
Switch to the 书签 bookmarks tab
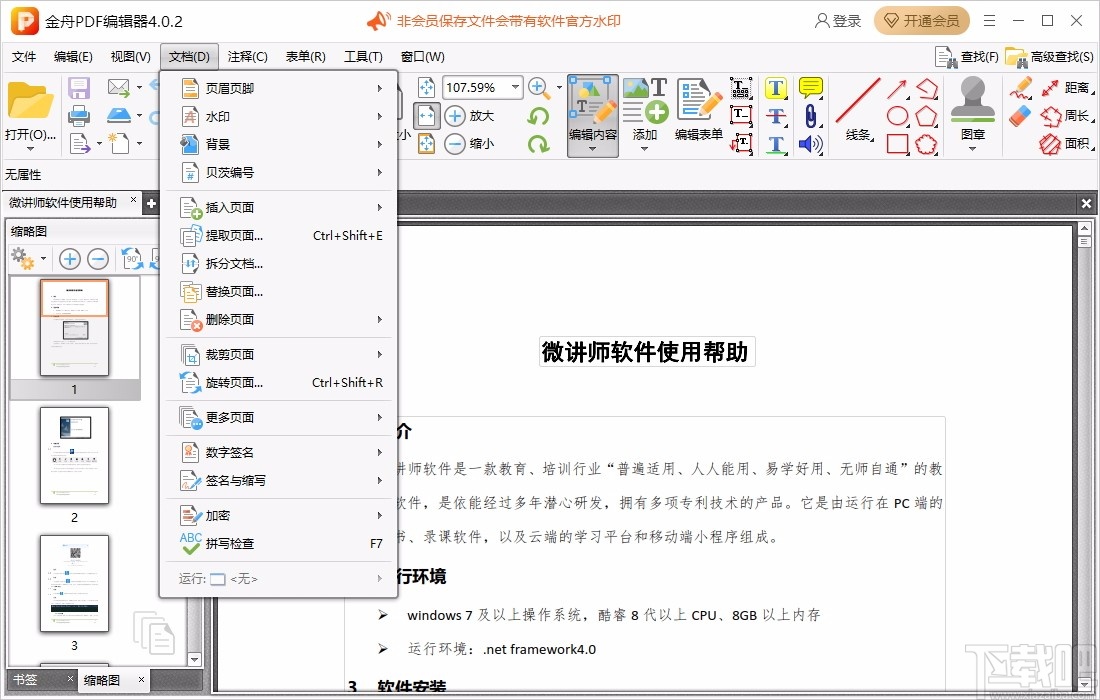(x=24, y=679)
